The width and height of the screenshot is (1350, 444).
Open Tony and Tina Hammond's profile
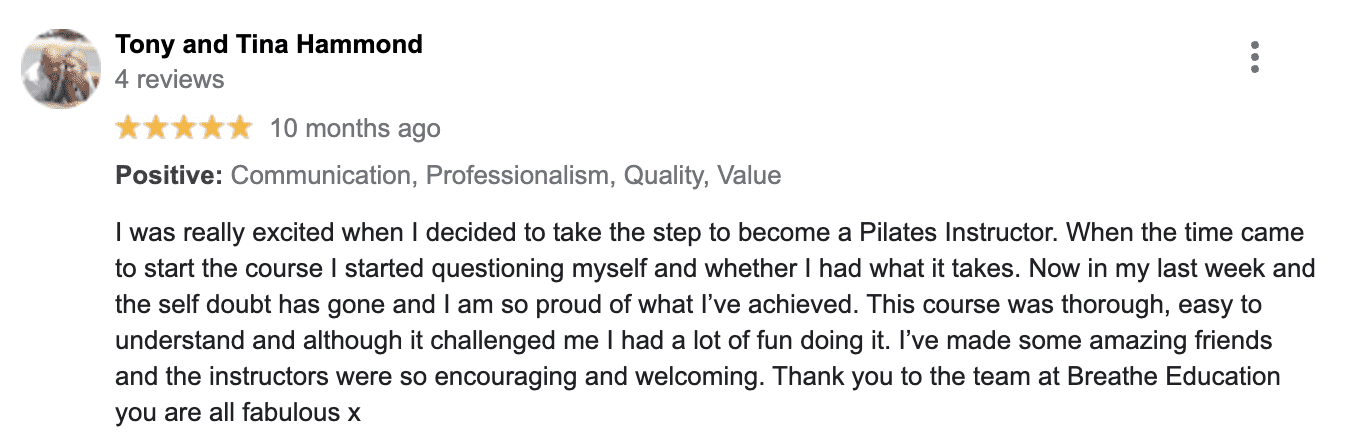(x=269, y=45)
